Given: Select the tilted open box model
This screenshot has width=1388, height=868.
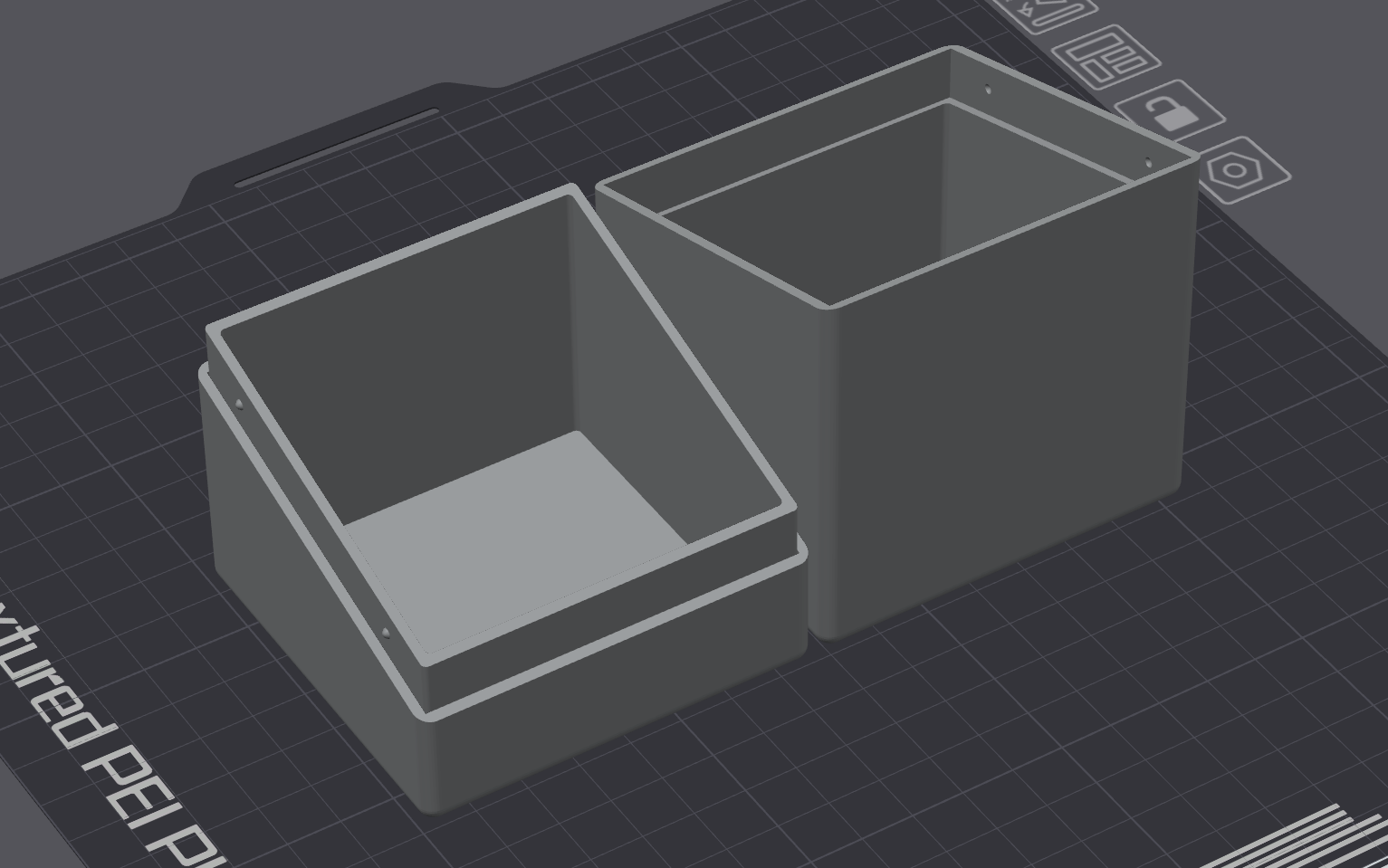Looking at the screenshot, I should pyautogui.click(x=503, y=501).
